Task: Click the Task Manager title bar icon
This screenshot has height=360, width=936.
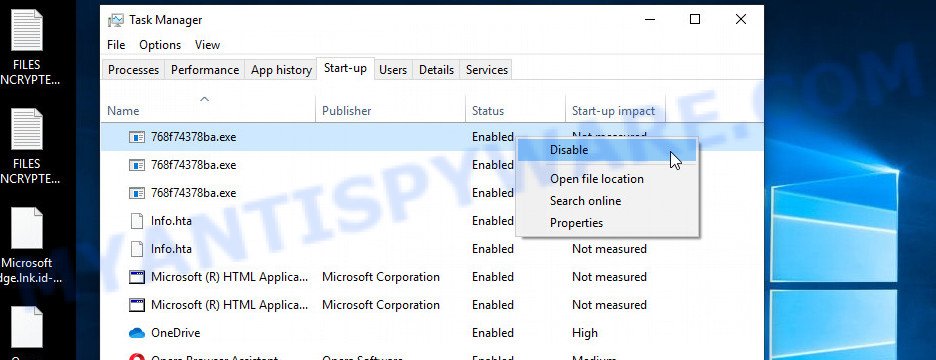Action: (x=115, y=20)
